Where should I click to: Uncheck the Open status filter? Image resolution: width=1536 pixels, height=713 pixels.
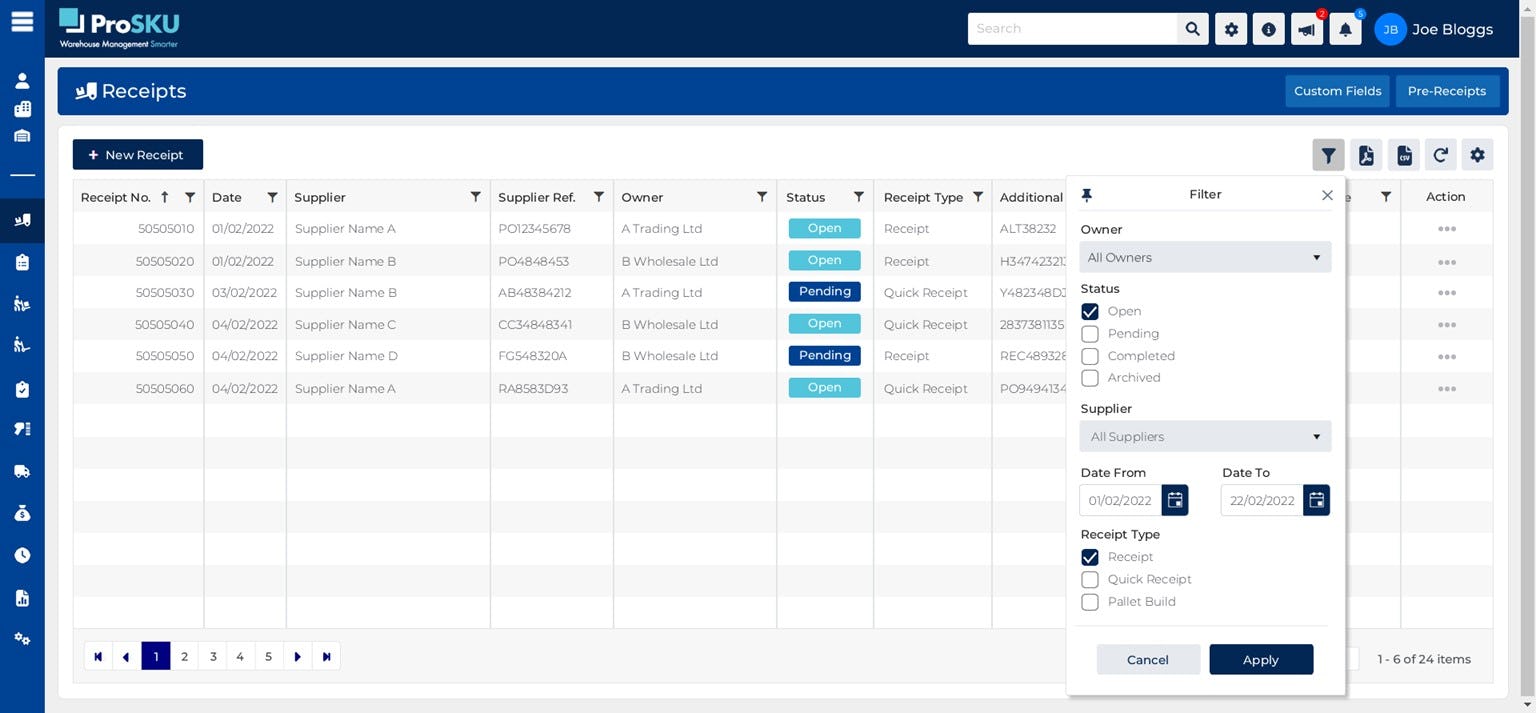click(x=1089, y=311)
